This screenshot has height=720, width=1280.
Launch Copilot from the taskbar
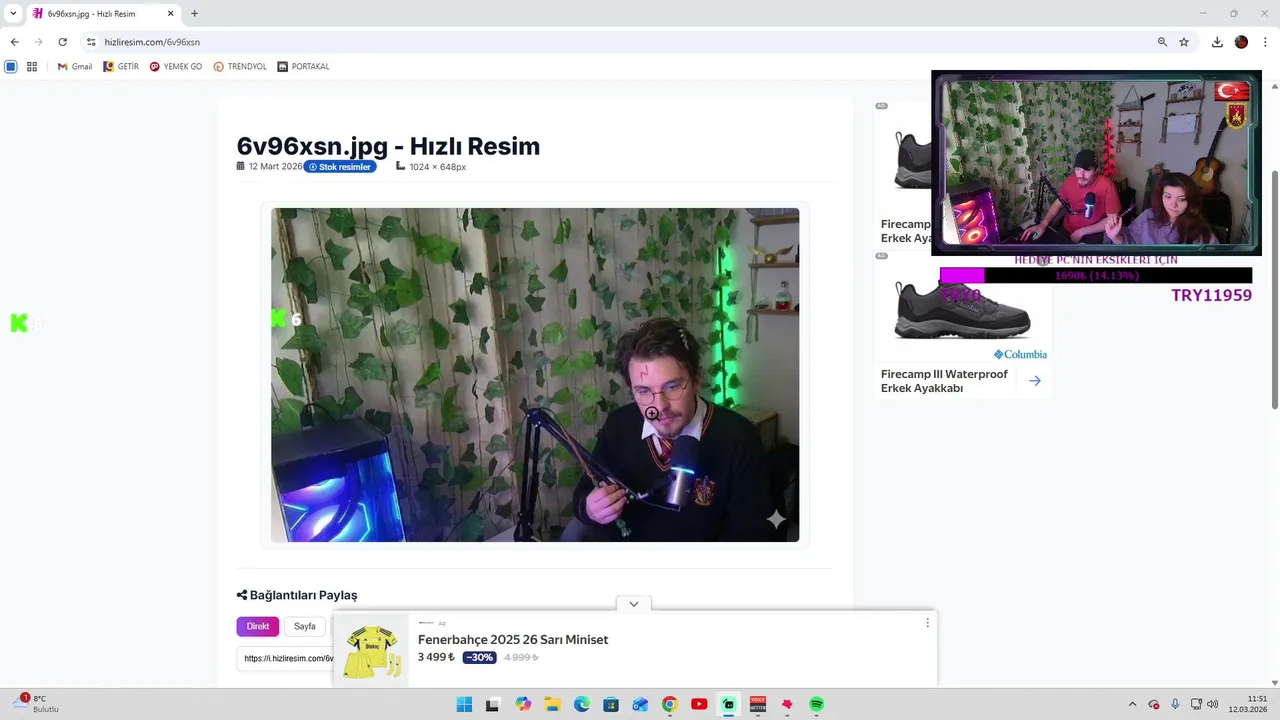pyautogui.click(x=523, y=705)
